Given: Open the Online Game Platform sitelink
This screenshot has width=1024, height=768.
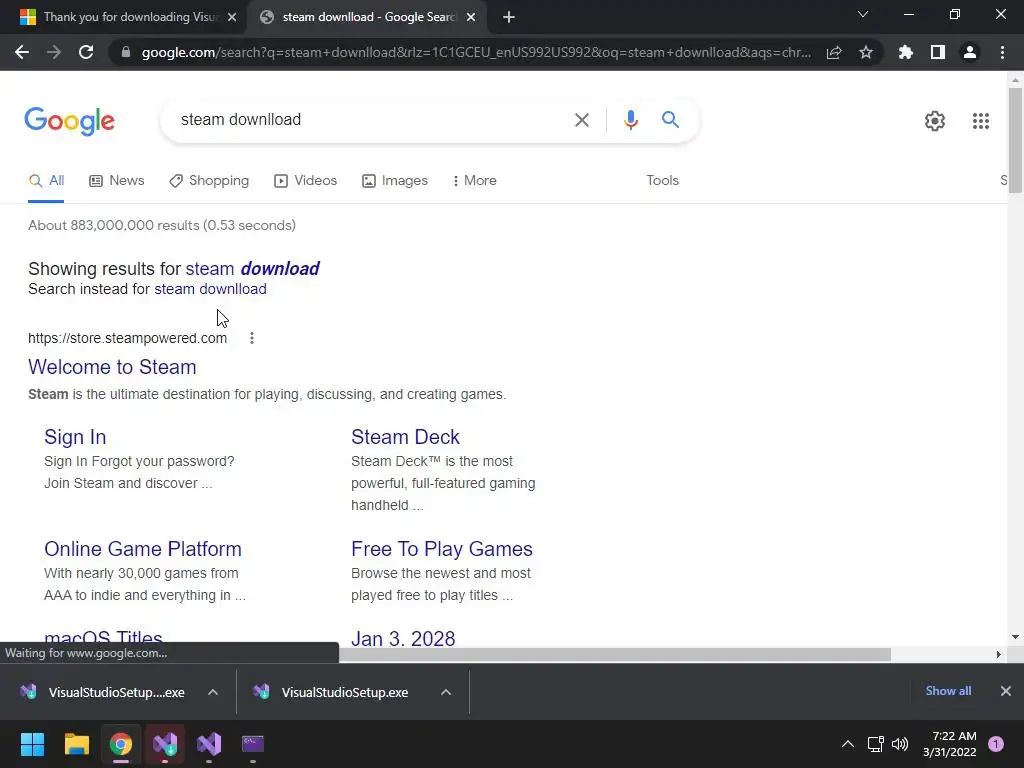Looking at the screenshot, I should point(143,549).
